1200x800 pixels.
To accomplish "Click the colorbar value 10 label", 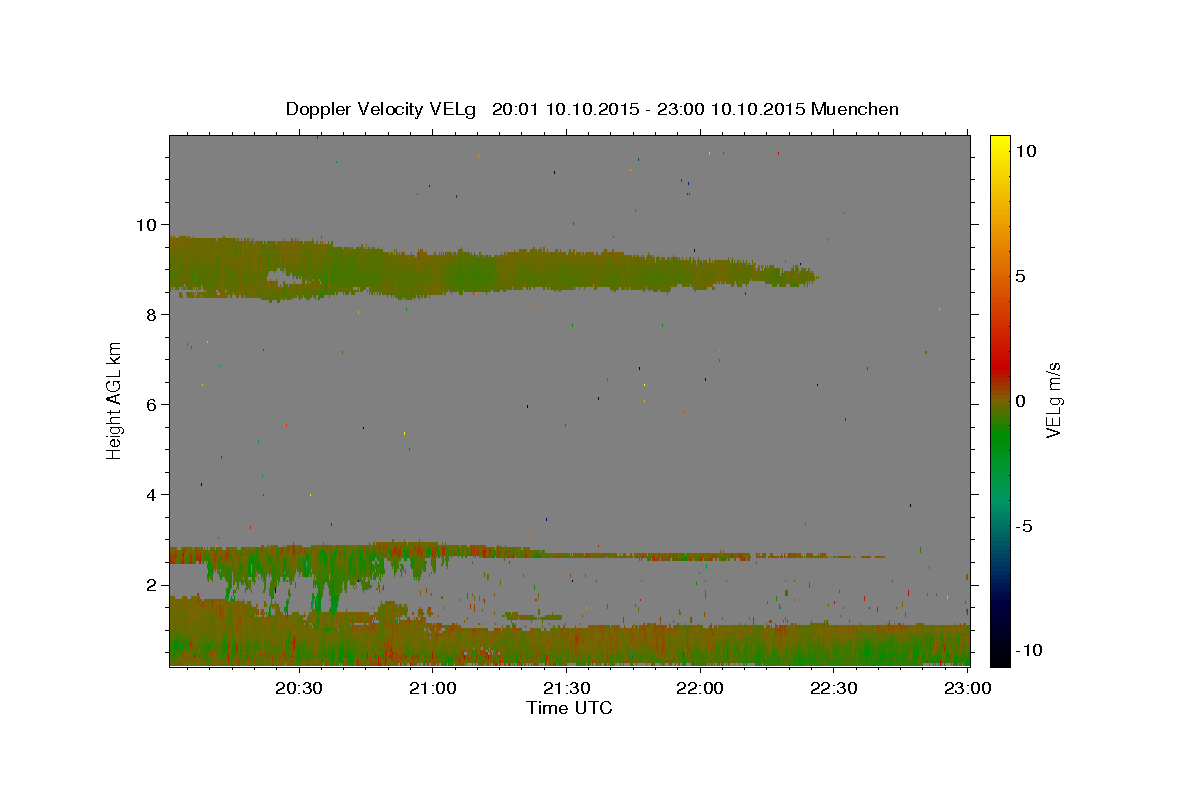I will click(x=1025, y=150).
